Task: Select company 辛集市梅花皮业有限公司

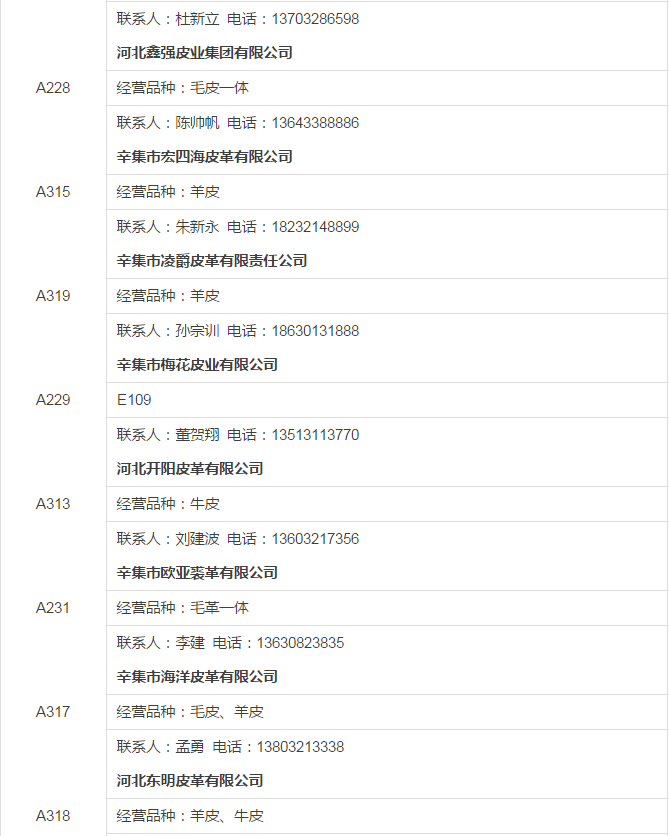Action: [197, 365]
